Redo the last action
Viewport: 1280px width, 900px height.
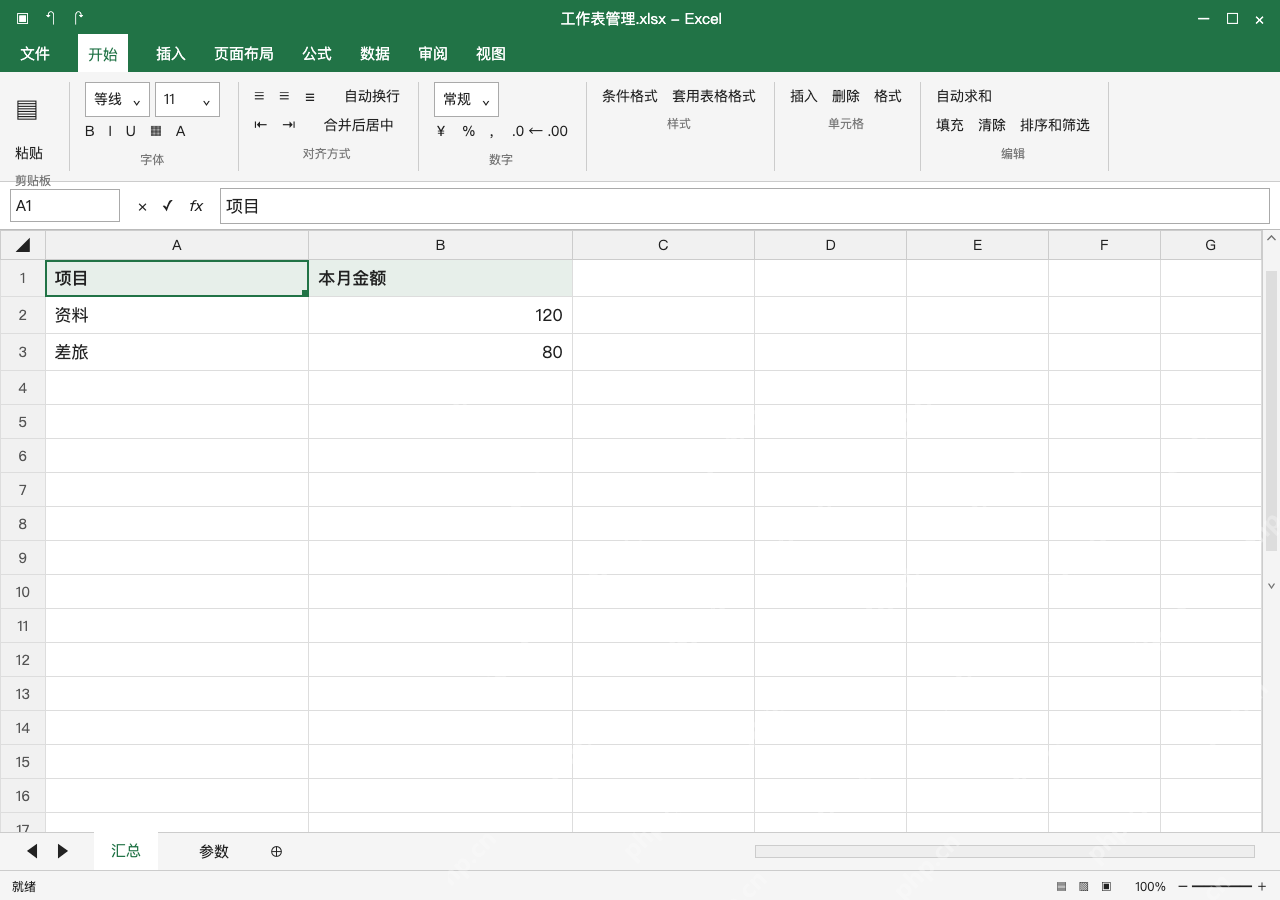pyautogui.click(x=78, y=18)
